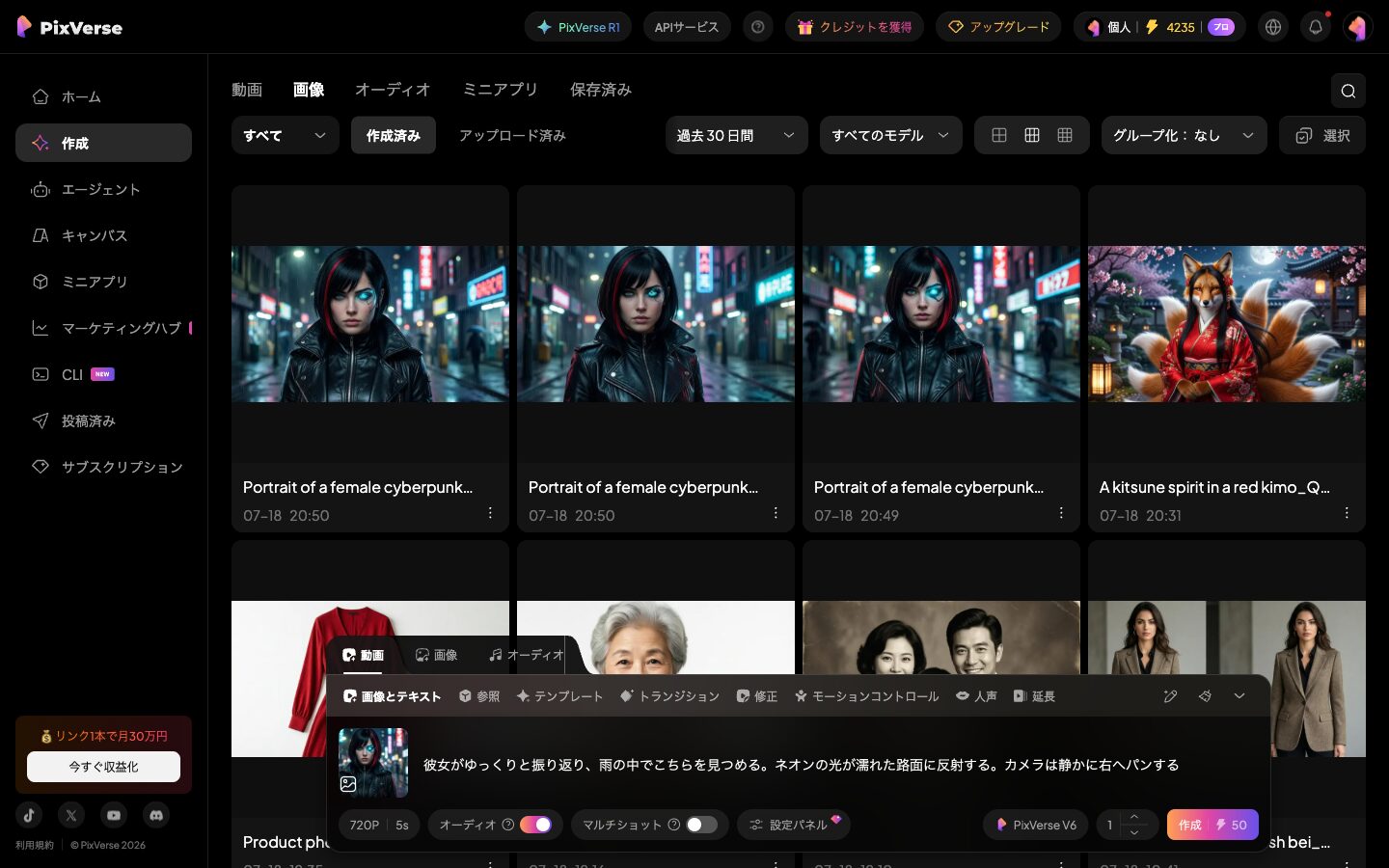Select the 参照 mode in creation panel
Screen dimensions: 1389x868
pyautogui.click(x=479, y=696)
